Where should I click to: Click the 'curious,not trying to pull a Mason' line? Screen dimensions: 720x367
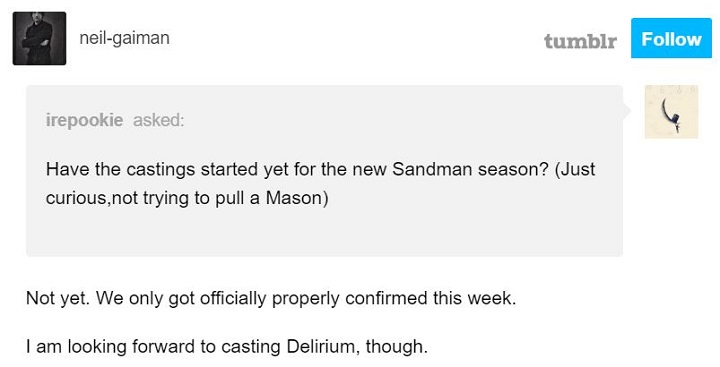pyautogui.click(x=187, y=198)
